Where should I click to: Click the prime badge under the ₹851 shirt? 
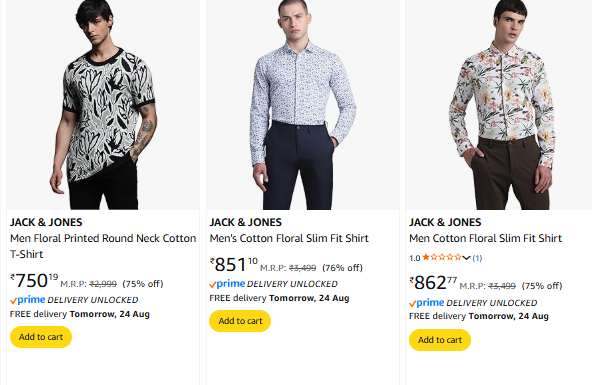(x=227, y=284)
